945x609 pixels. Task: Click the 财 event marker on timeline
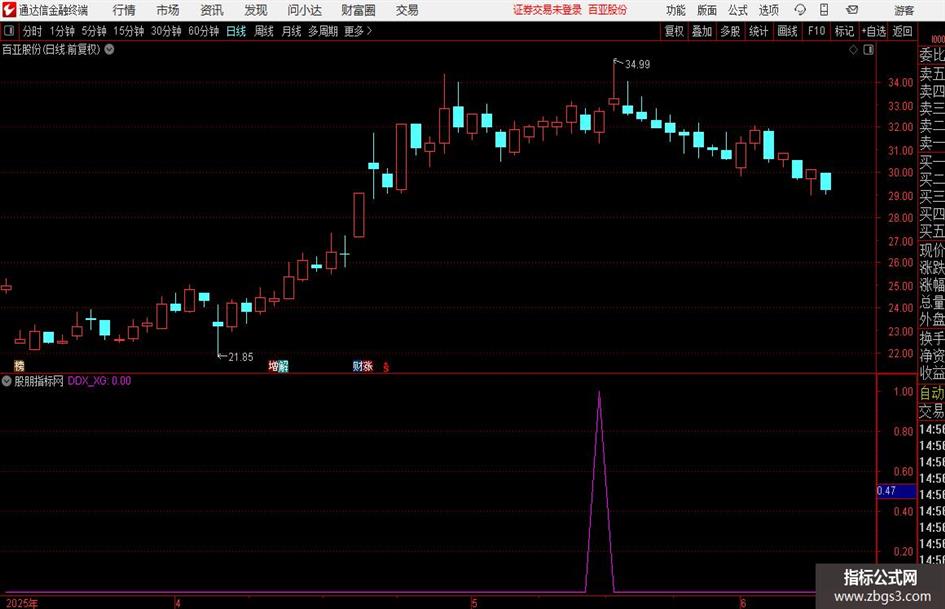pyautogui.click(x=357, y=366)
